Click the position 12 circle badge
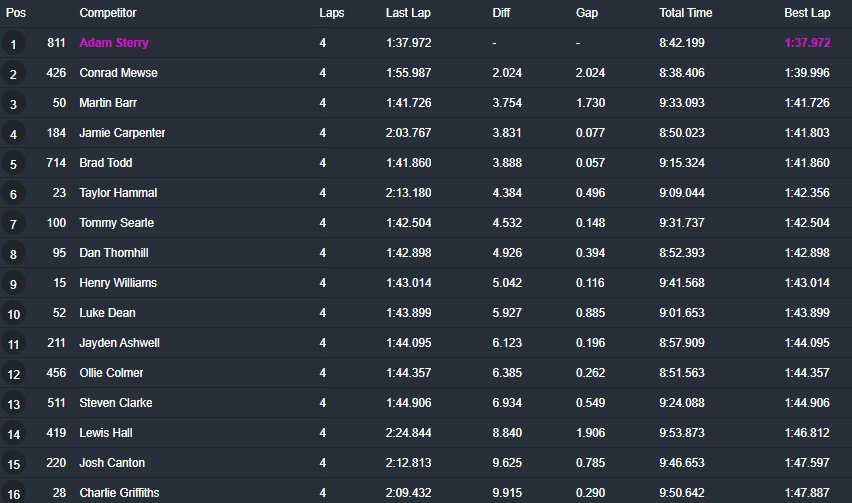Screen dimensions: 852x503 (x=13, y=374)
